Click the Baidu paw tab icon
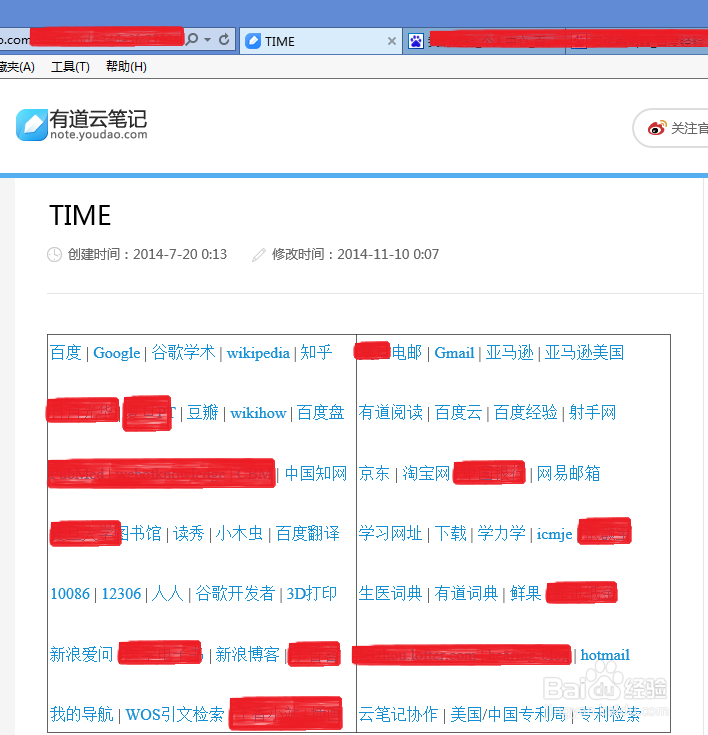 pos(416,41)
